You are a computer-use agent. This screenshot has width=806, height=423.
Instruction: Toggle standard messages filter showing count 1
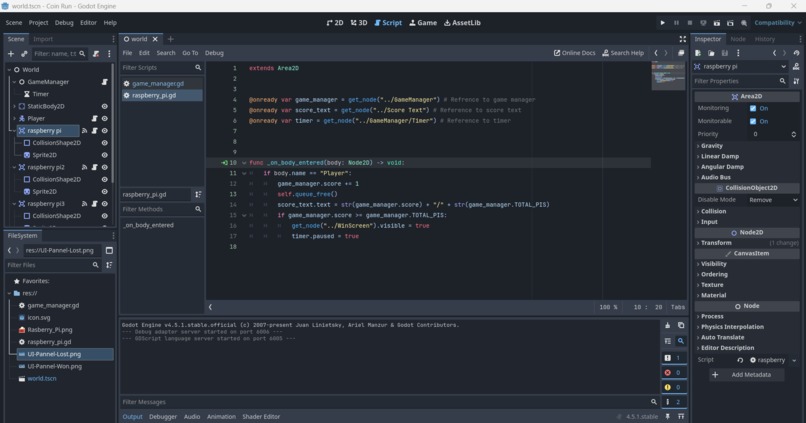tap(673, 358)
